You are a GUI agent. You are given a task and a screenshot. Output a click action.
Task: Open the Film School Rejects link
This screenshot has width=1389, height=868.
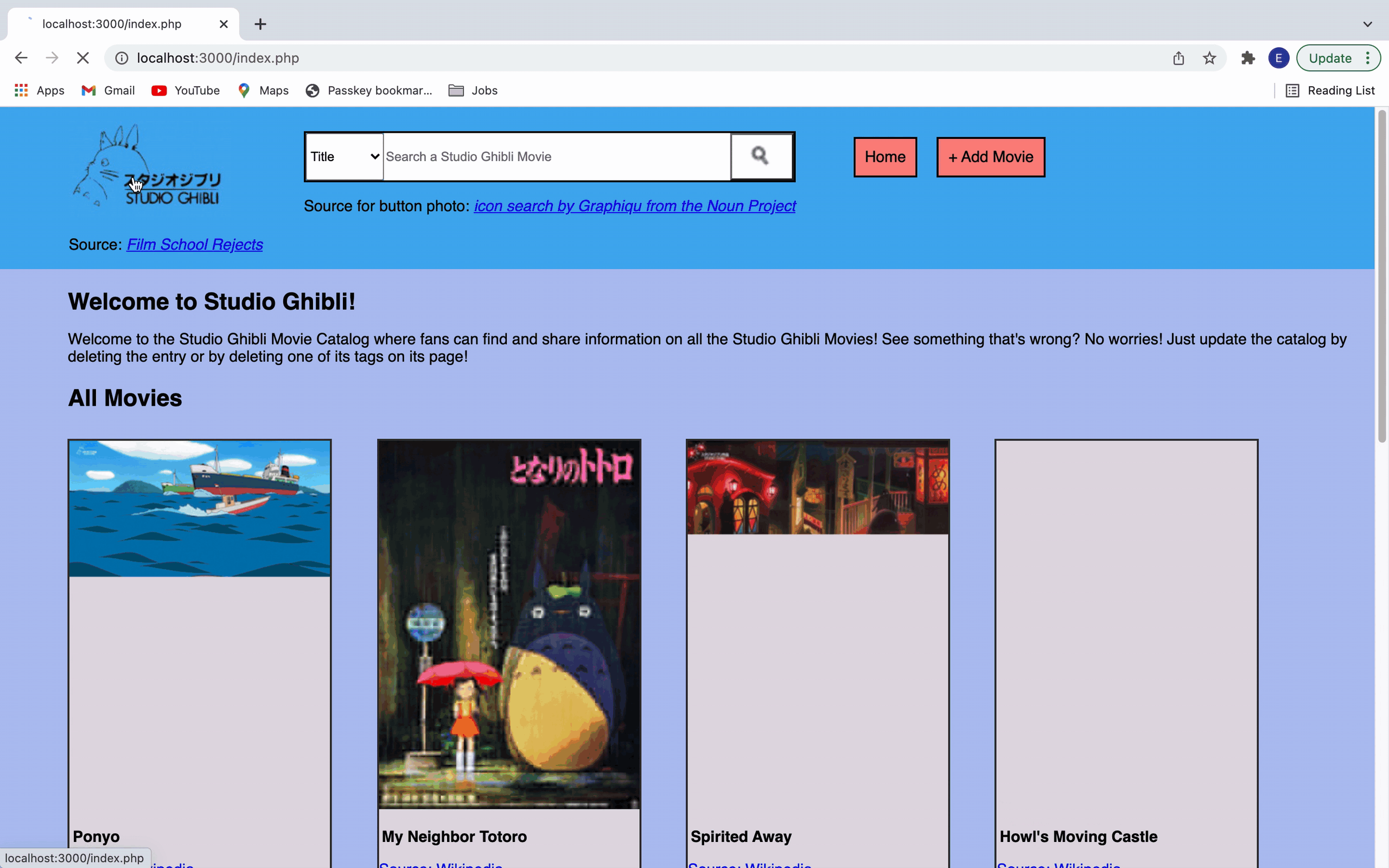(x=195, y=245)
